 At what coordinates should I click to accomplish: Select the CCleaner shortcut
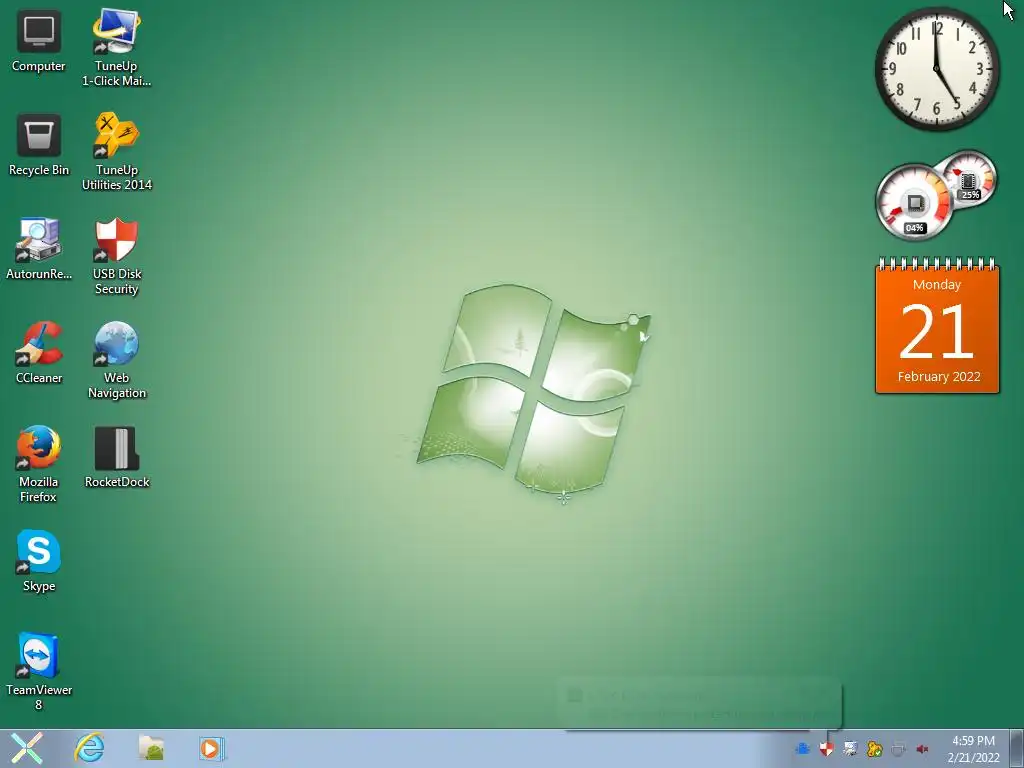coord(39,353)
